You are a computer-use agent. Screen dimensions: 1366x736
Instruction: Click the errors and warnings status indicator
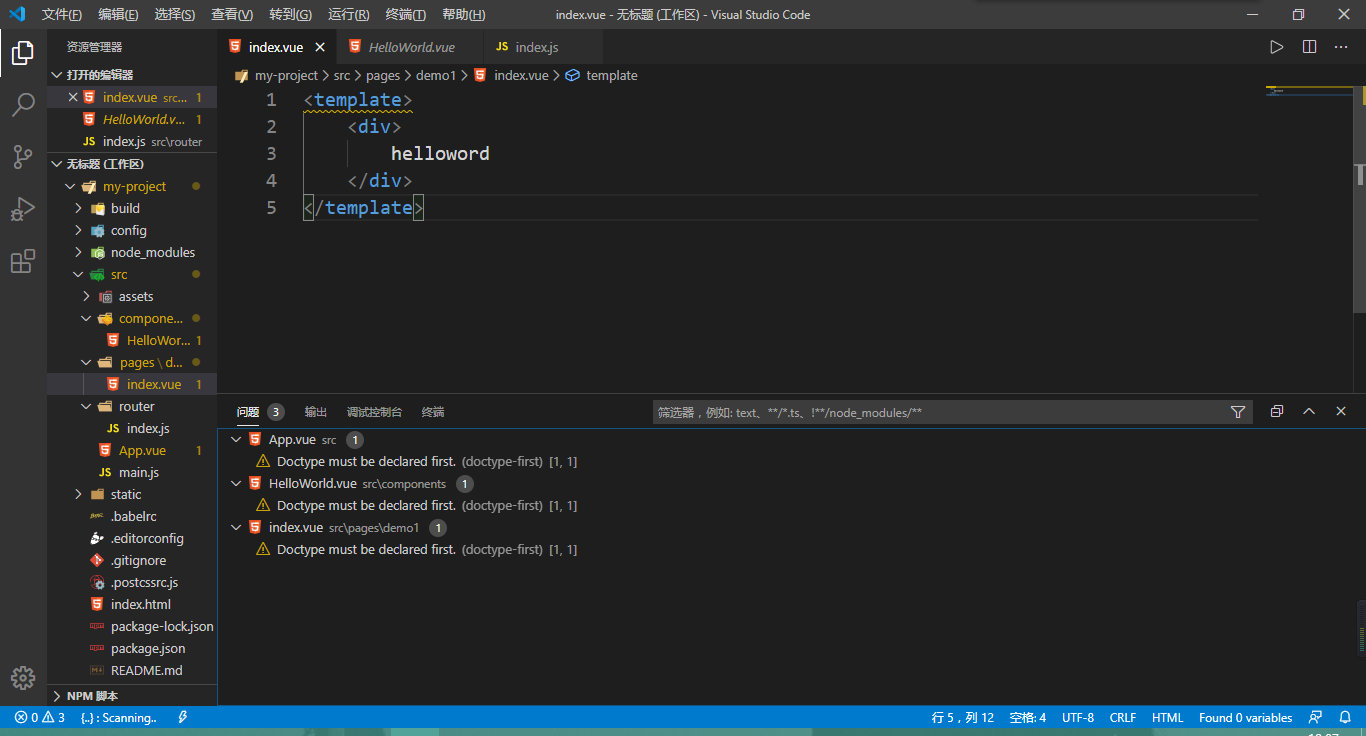[x=40, y=717]
